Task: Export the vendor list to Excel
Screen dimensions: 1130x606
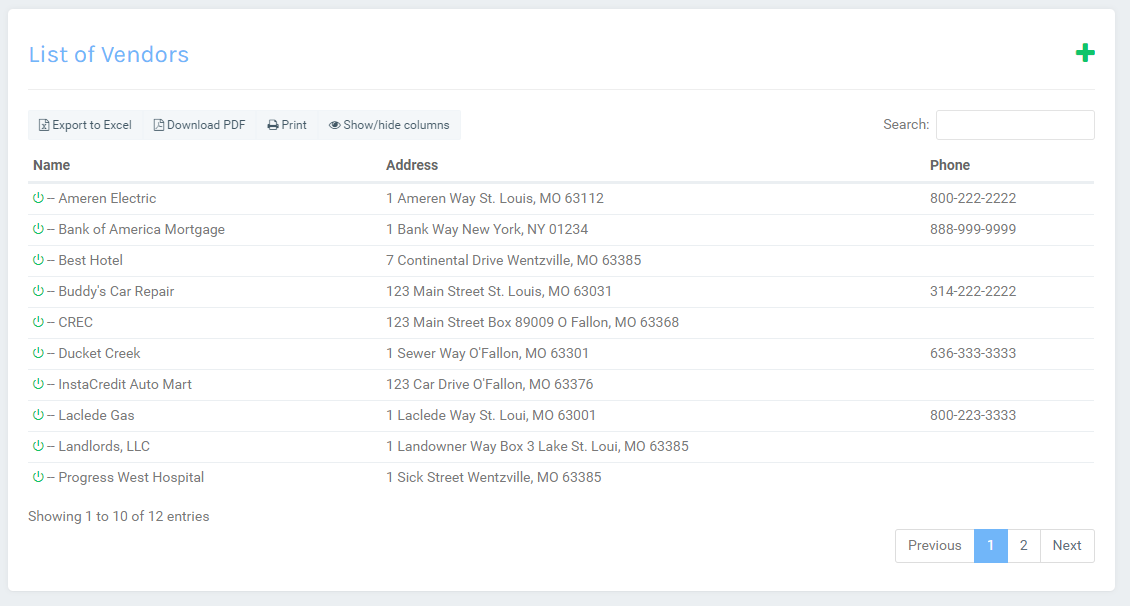Action: click(85, 125)
